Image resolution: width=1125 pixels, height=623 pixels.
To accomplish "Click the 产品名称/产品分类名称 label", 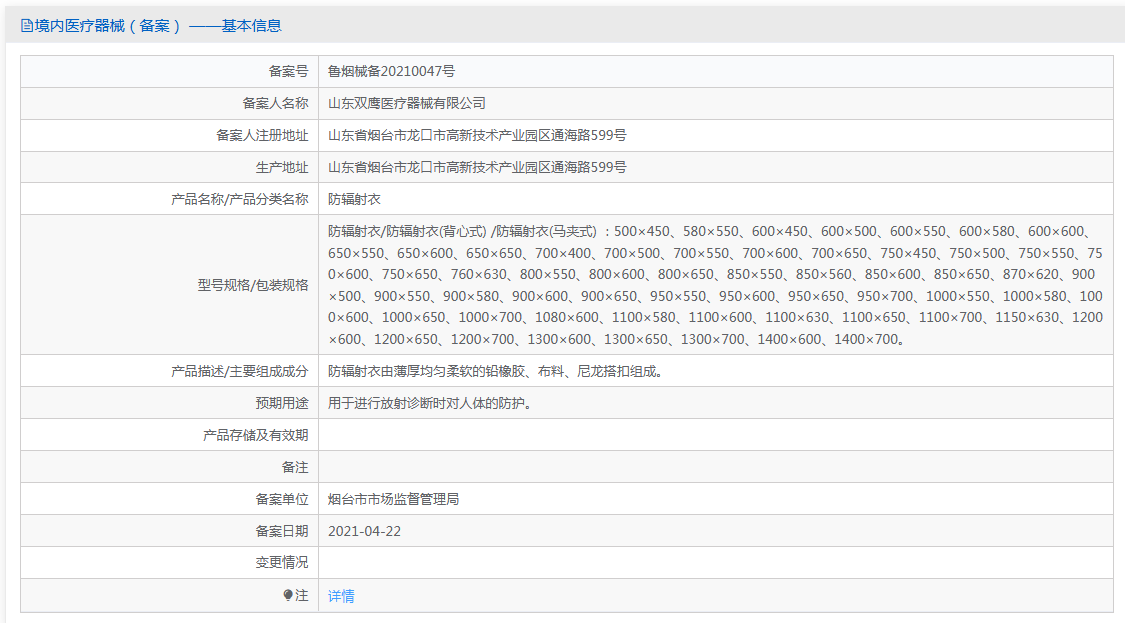I will click(240, 199).
